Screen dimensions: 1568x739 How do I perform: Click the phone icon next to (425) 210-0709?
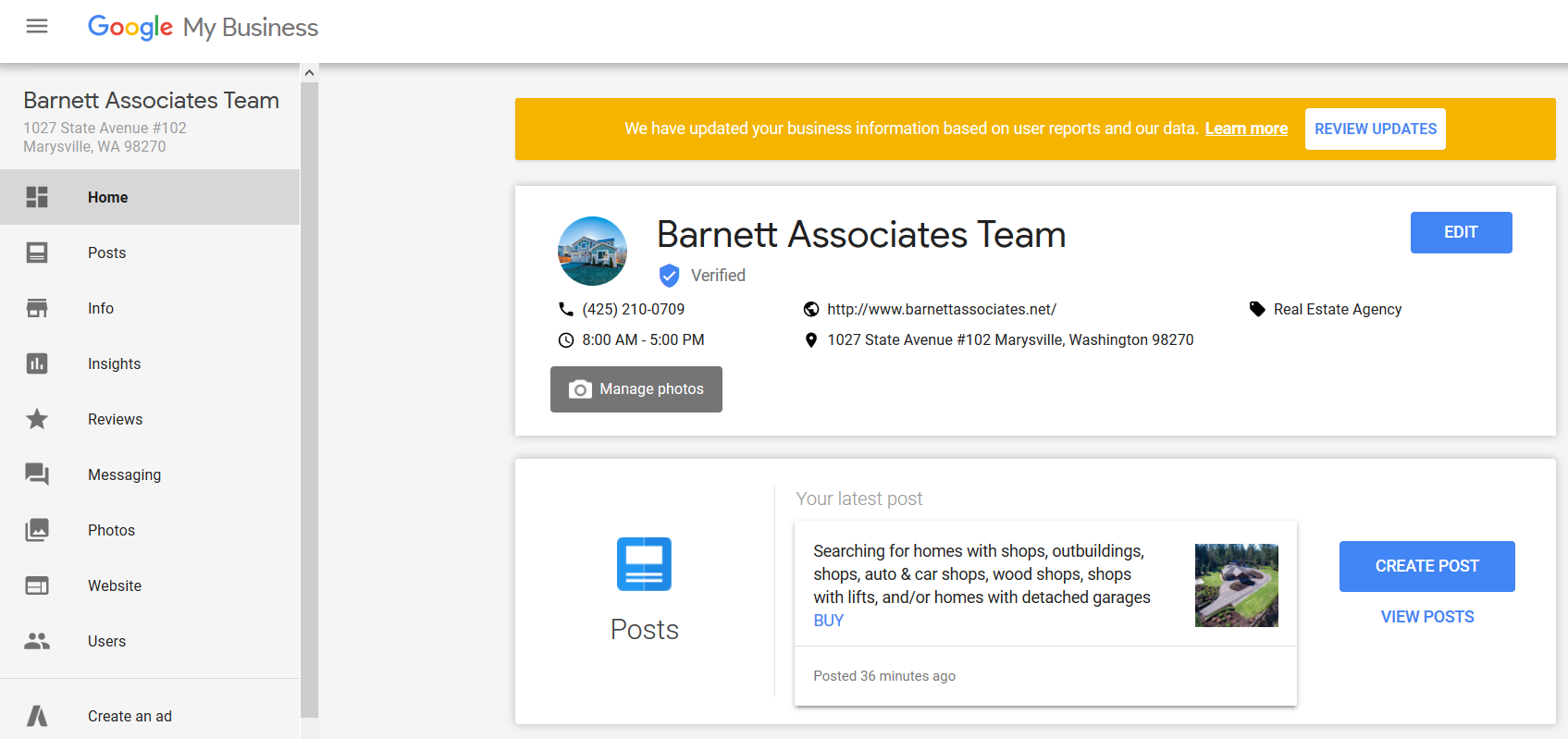(x=566, y=309)
